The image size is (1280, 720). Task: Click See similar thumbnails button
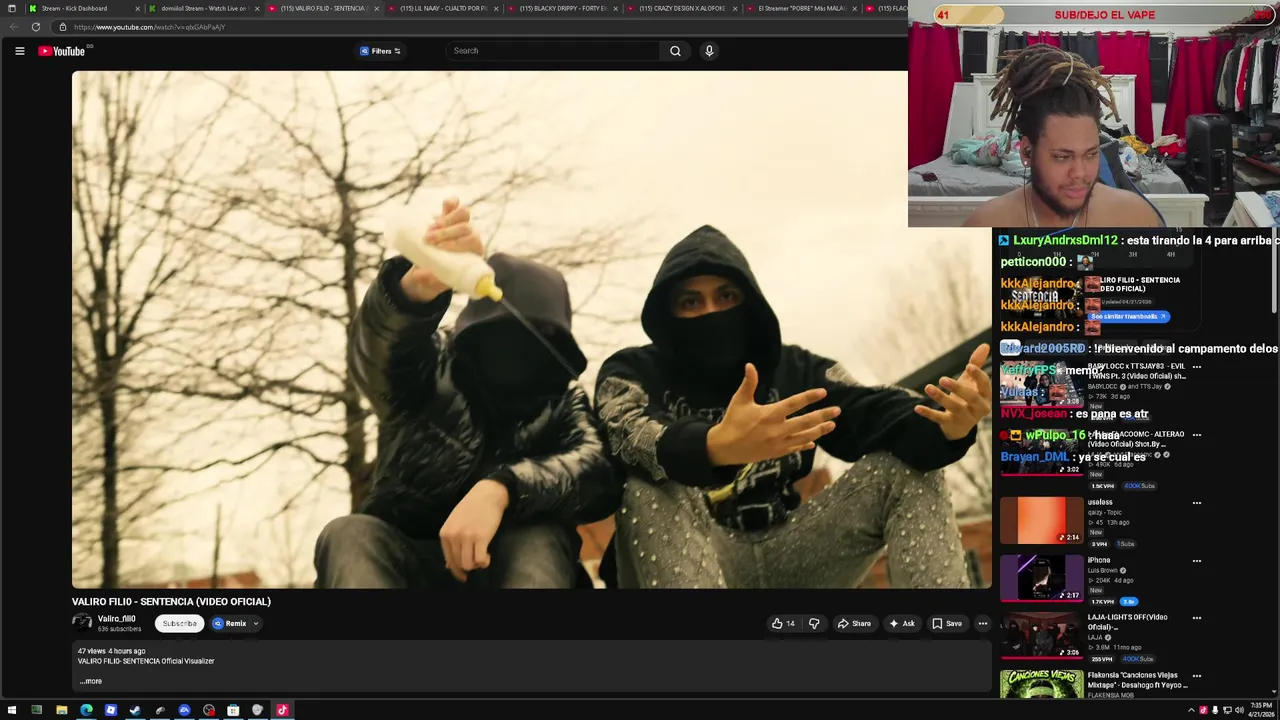pos(1128,316)
